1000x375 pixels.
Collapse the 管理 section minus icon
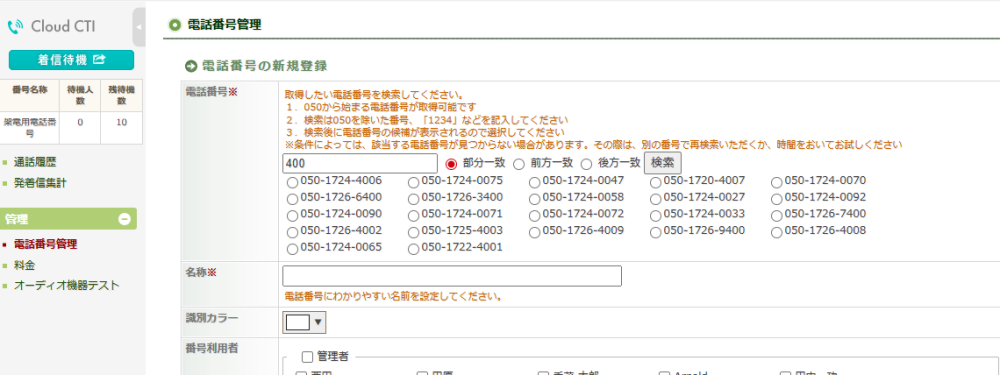124,219
